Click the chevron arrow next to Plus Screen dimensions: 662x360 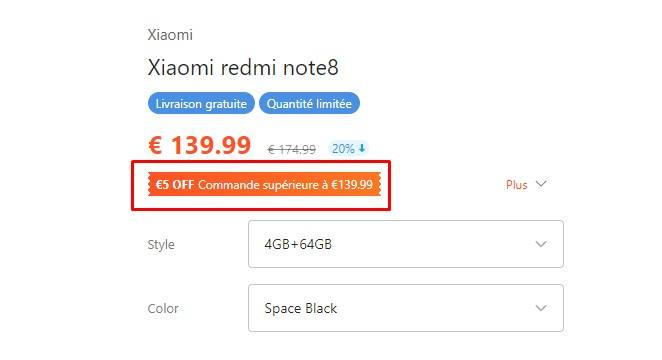coord(541,184)
